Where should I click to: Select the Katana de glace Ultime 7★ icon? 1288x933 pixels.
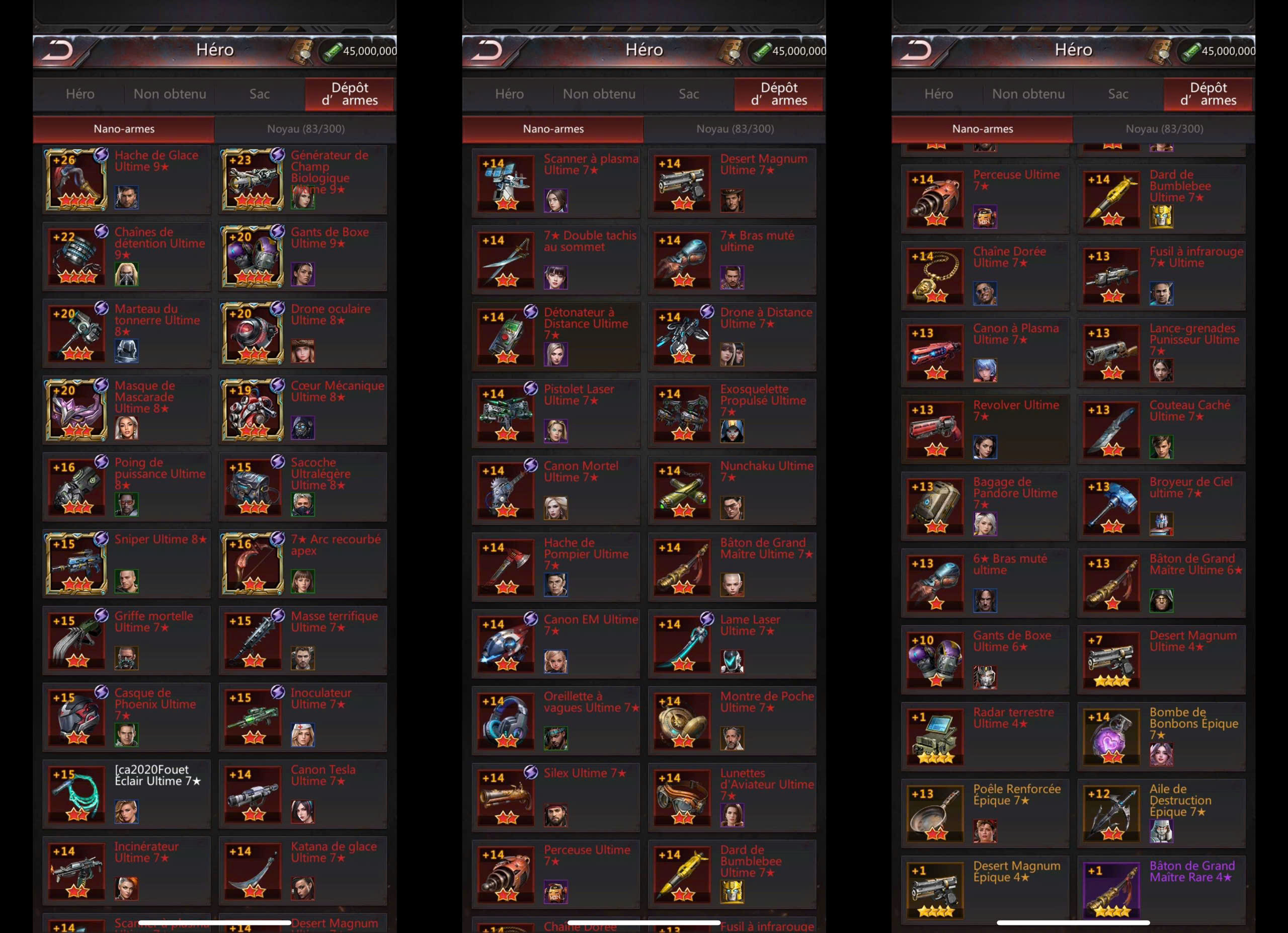253,871
